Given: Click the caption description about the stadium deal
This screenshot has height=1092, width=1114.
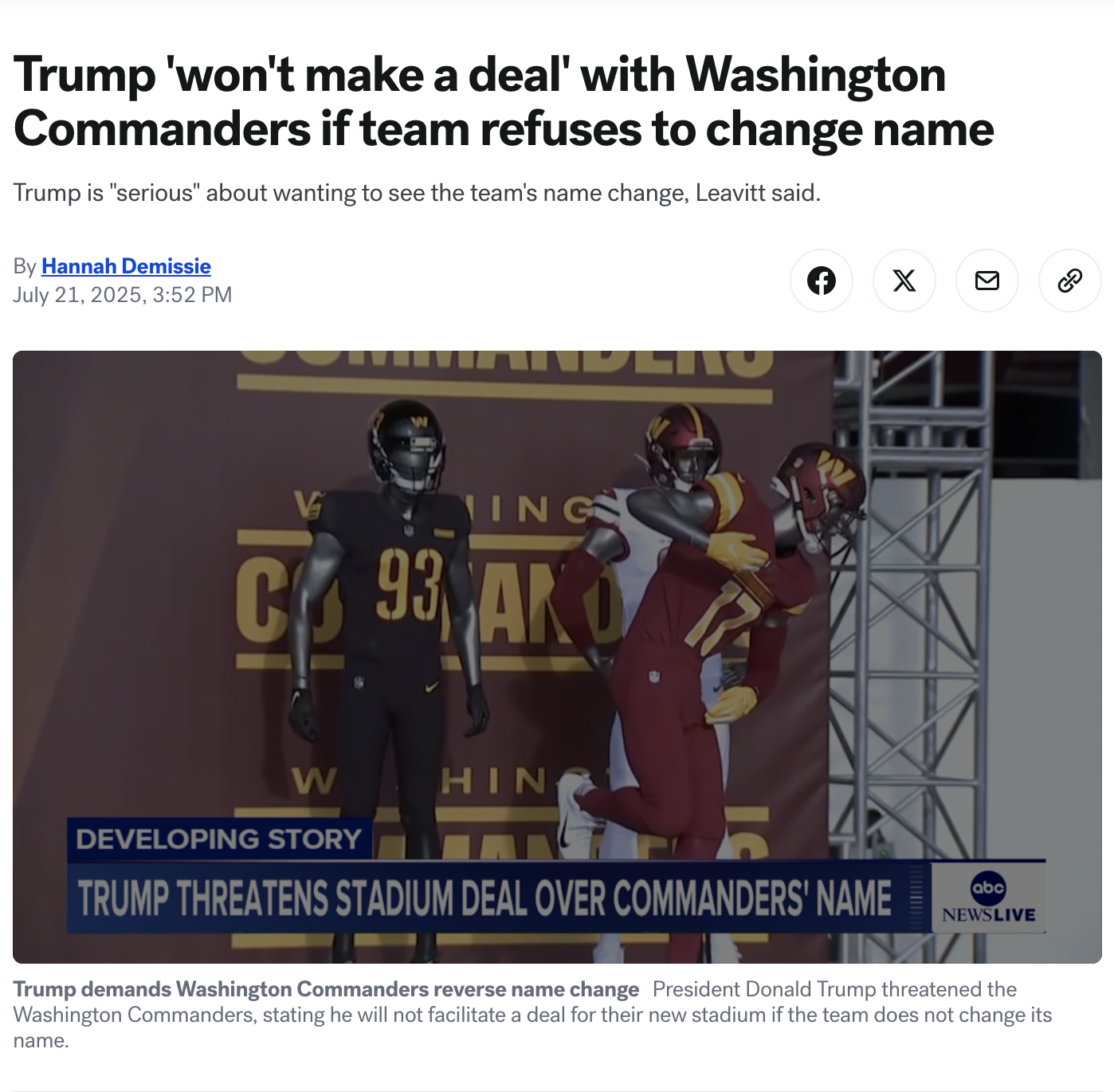Looking at the screenshot, I should coord(532,1015).
